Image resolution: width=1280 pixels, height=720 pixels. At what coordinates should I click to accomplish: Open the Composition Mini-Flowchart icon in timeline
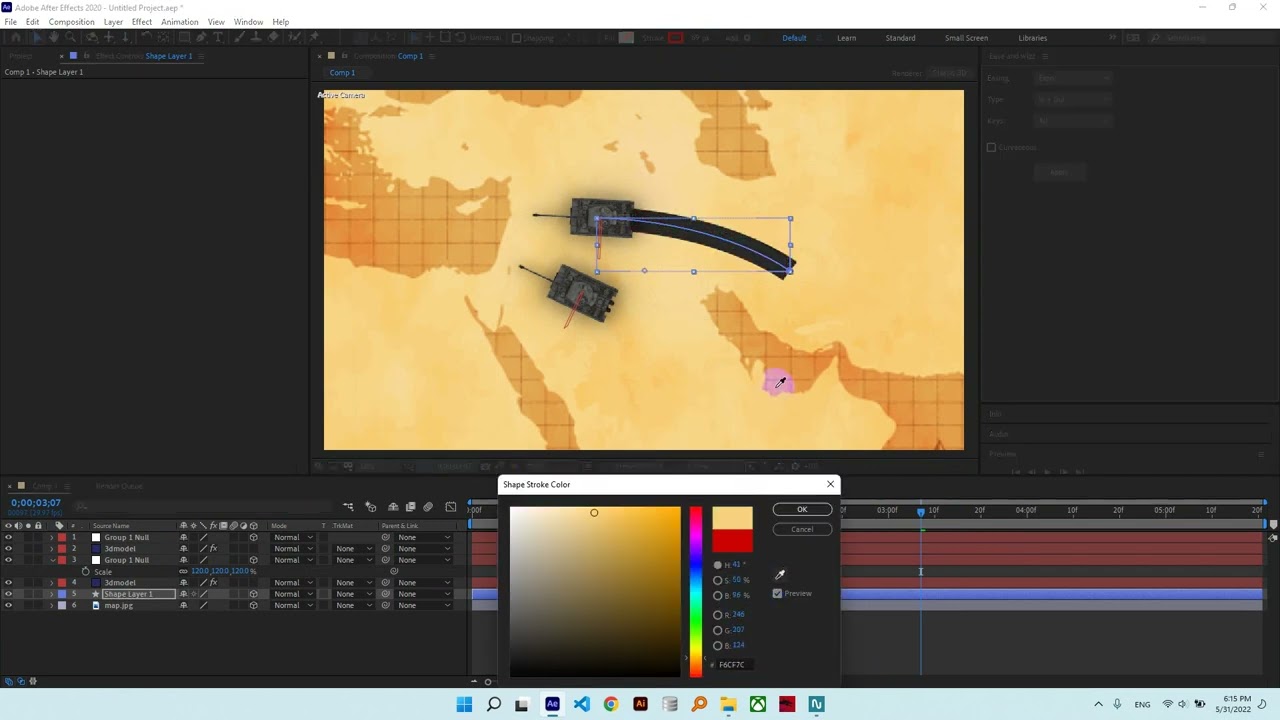pos(348,507)
